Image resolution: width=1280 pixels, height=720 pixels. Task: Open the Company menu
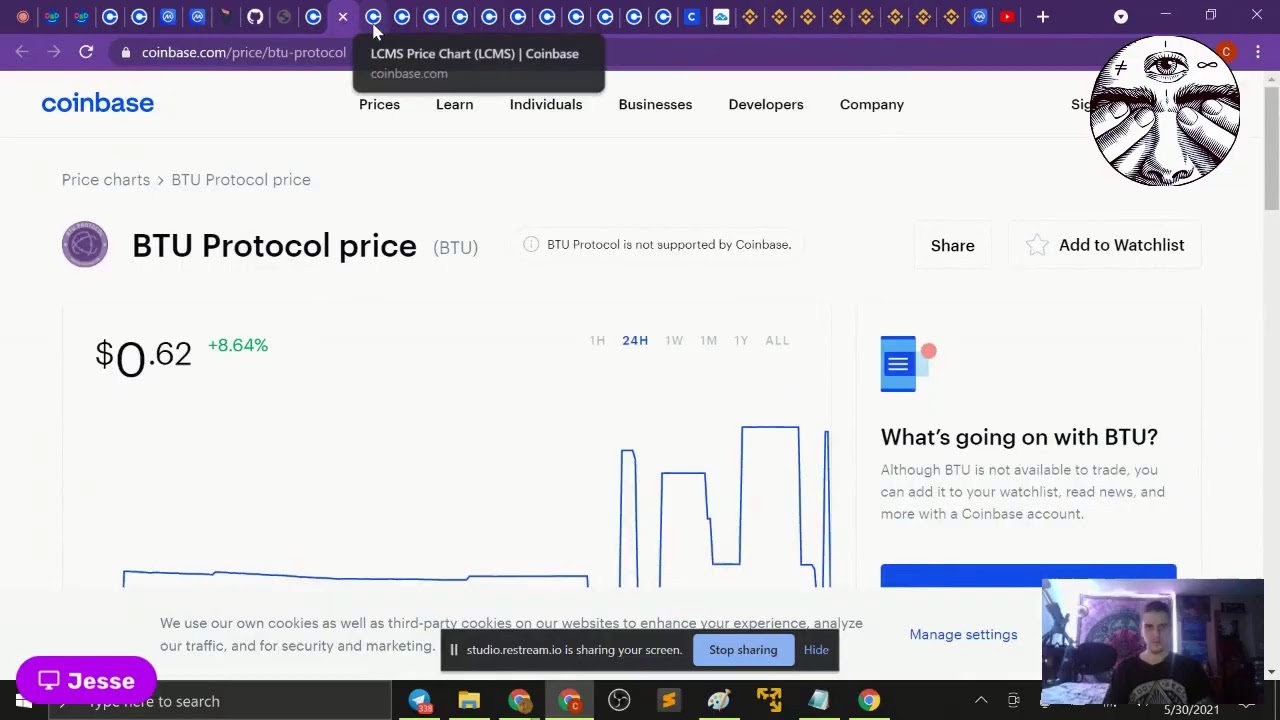point(872,104)
